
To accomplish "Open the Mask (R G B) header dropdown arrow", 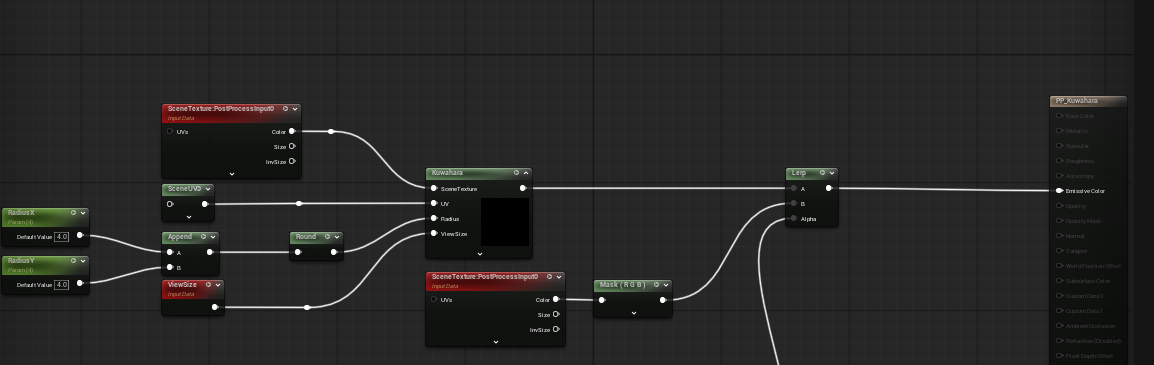I will pos(665,285).
